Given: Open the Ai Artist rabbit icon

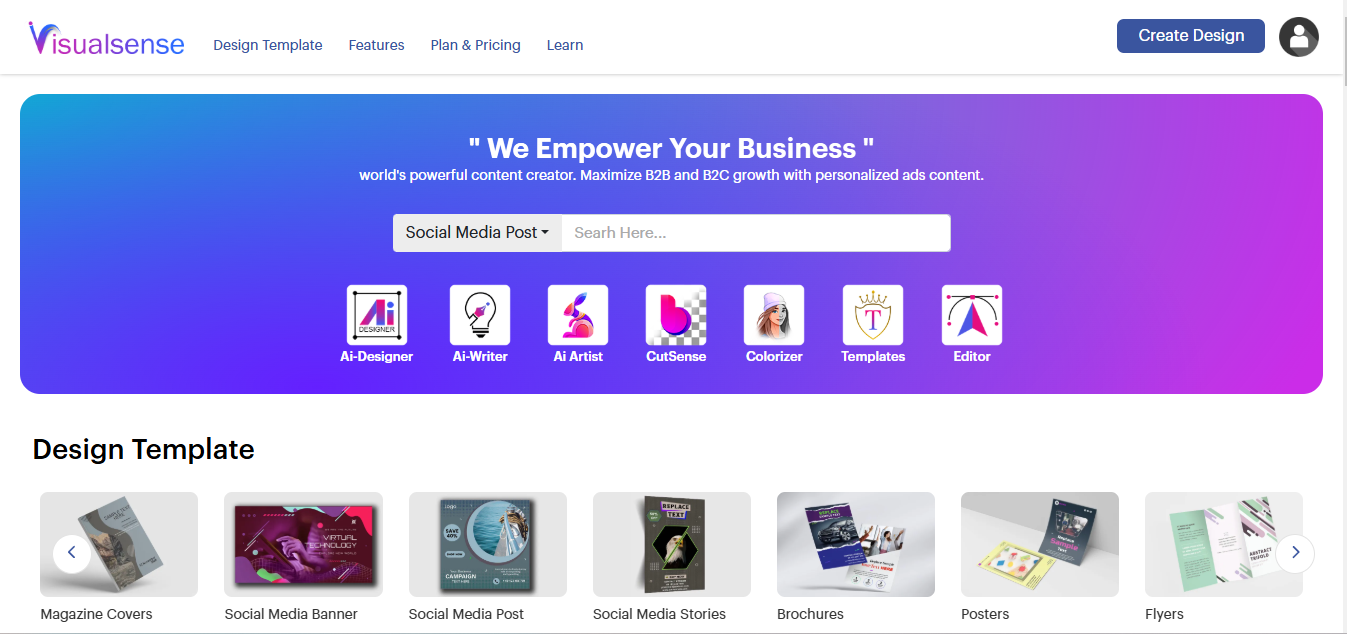Looking at the screenshot, I should point(578,315).
